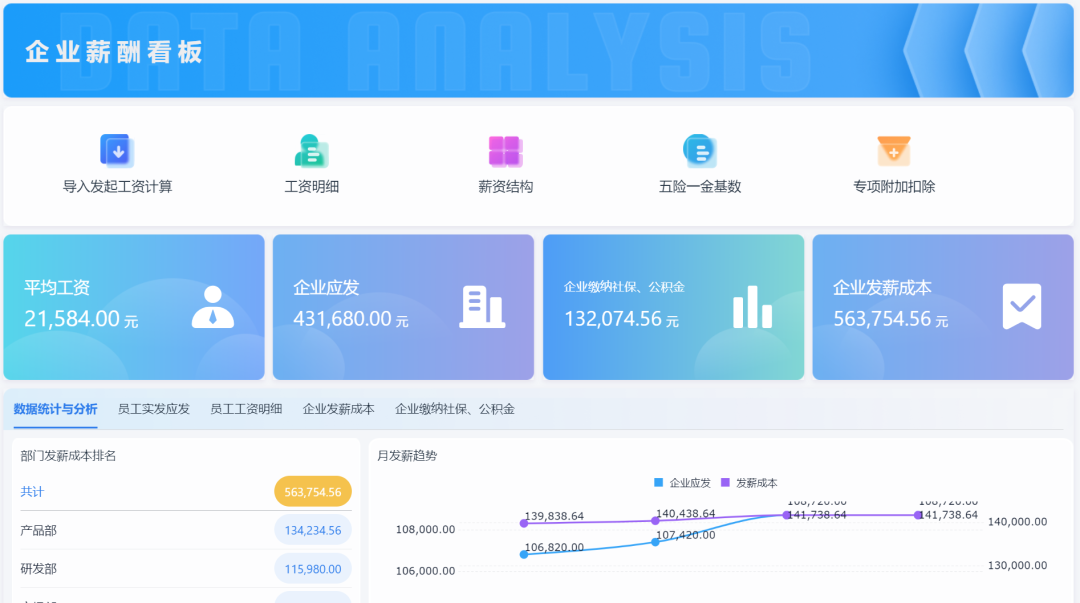This screenshot has width=1080, height=603.
Task: Open the 五险一金基数 icon
Action: tap(699, 151)
